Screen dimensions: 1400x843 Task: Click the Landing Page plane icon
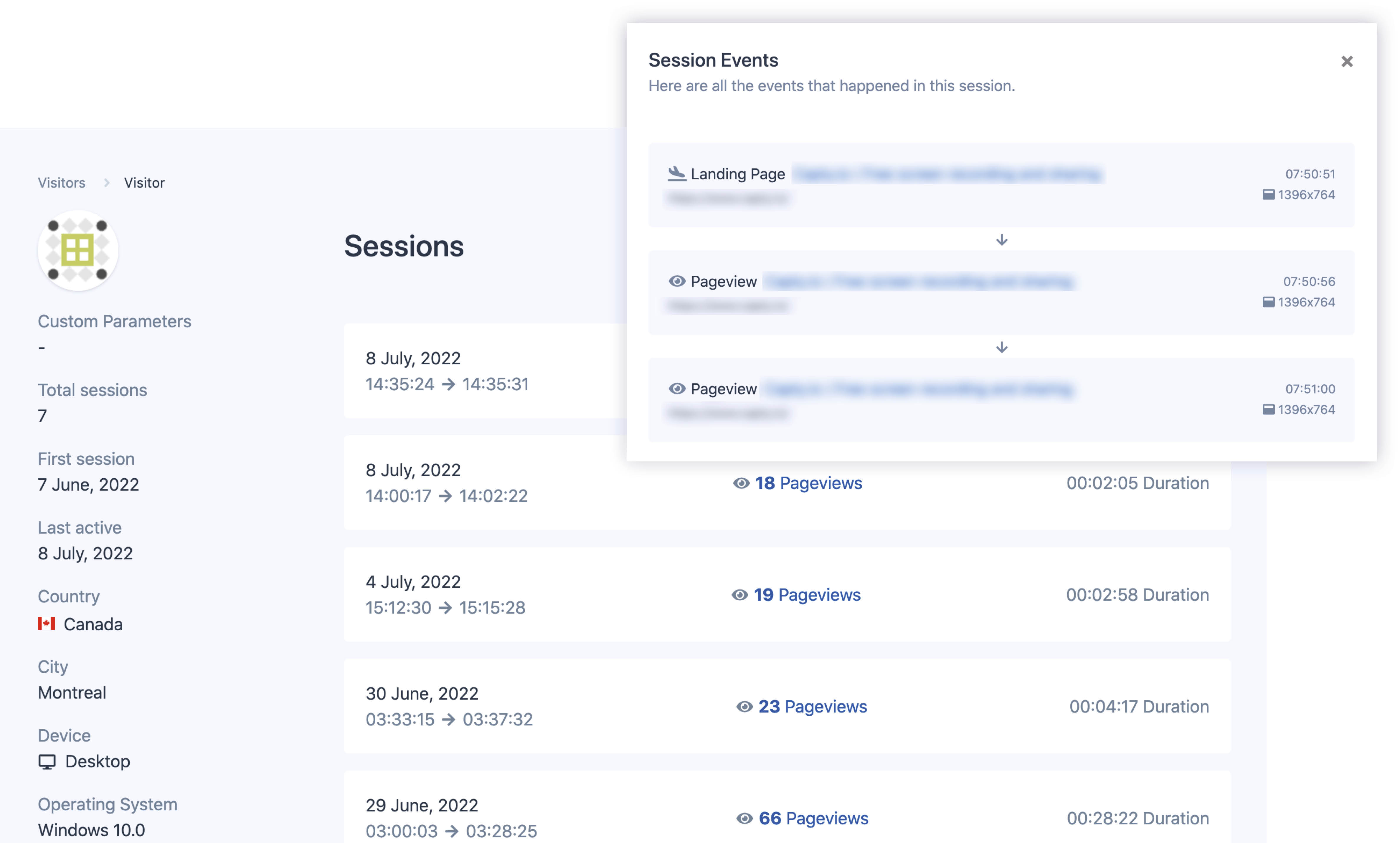676,173
